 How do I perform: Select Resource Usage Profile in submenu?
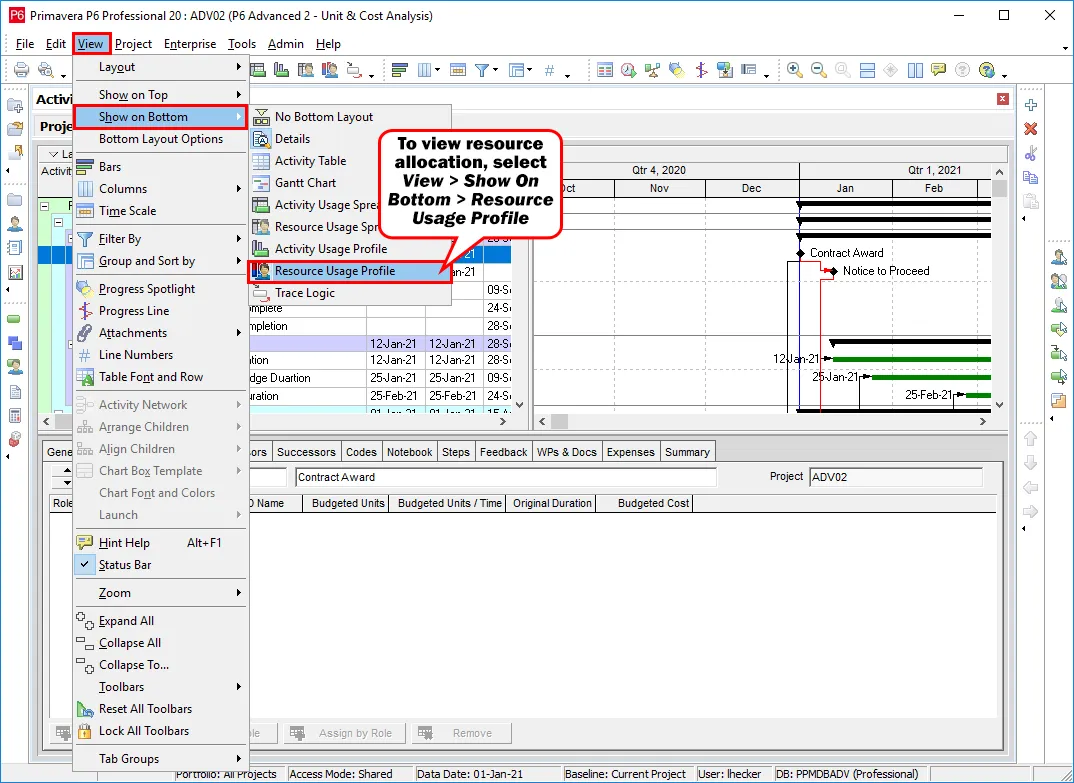pyautogui.click(x=334, y=271)
